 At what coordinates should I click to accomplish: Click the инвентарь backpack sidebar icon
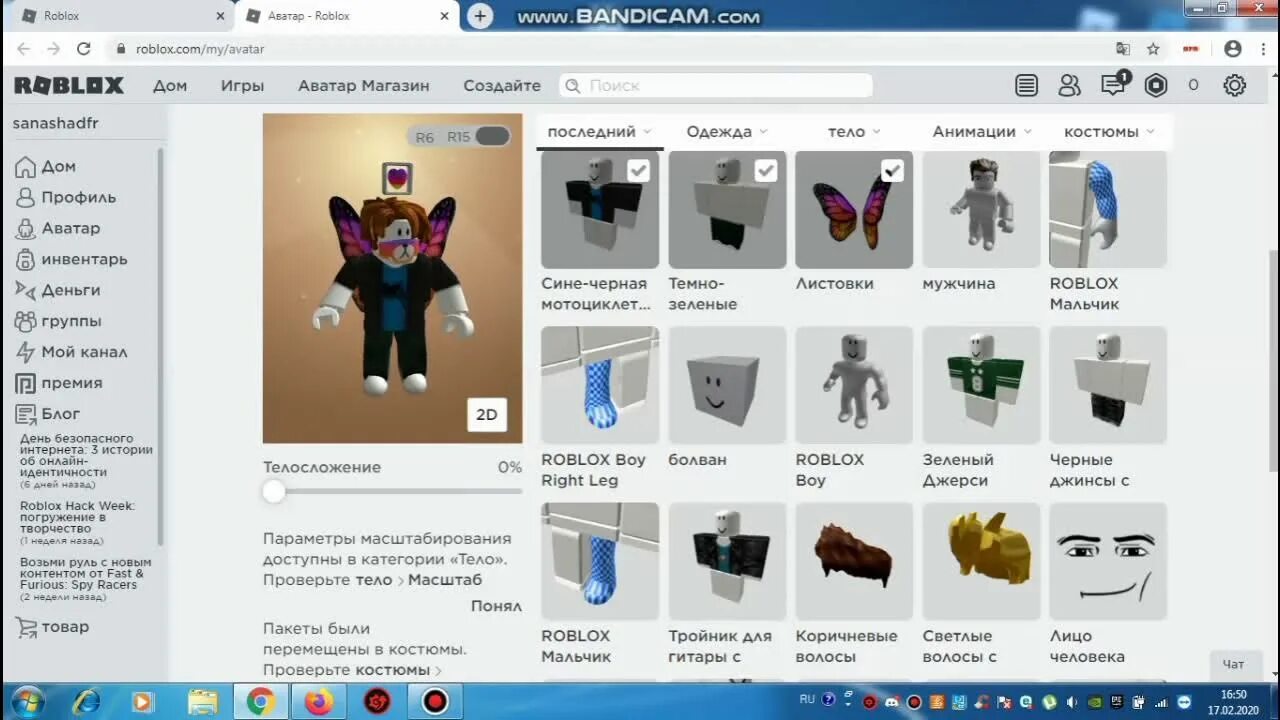coord(25,260)
